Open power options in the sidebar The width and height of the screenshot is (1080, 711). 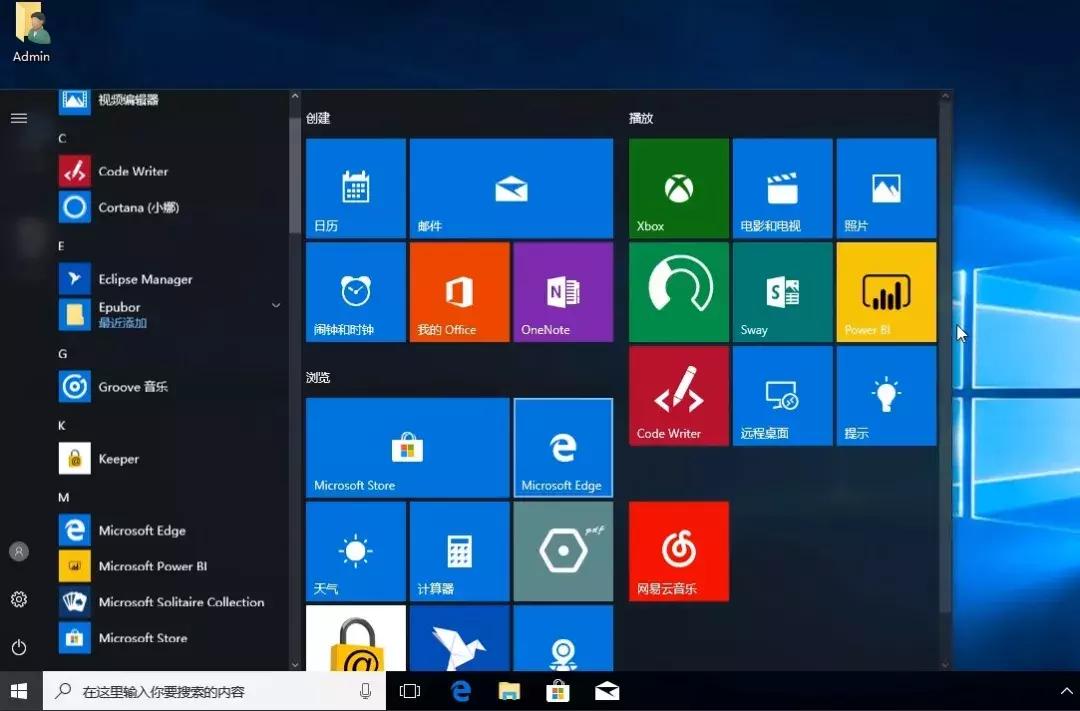(x=18, y=647)
